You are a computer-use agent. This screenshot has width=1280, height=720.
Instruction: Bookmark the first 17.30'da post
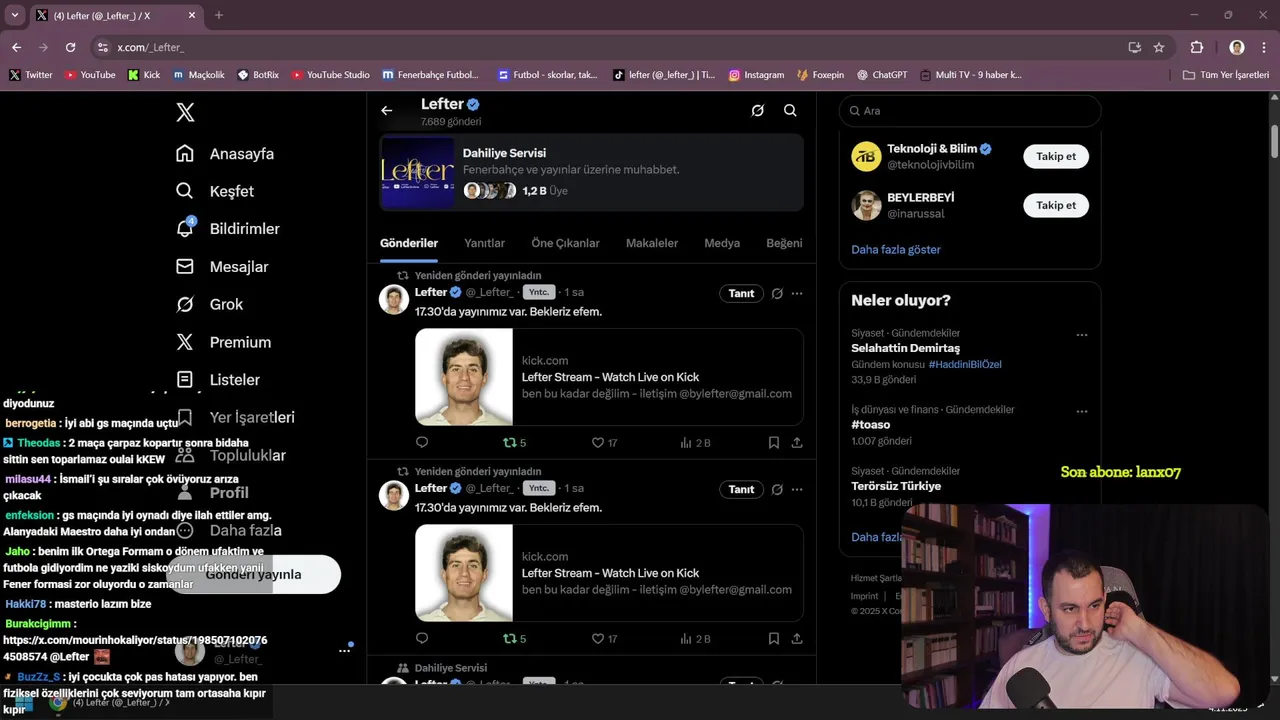pyautogui.click(x=774, y=442)
